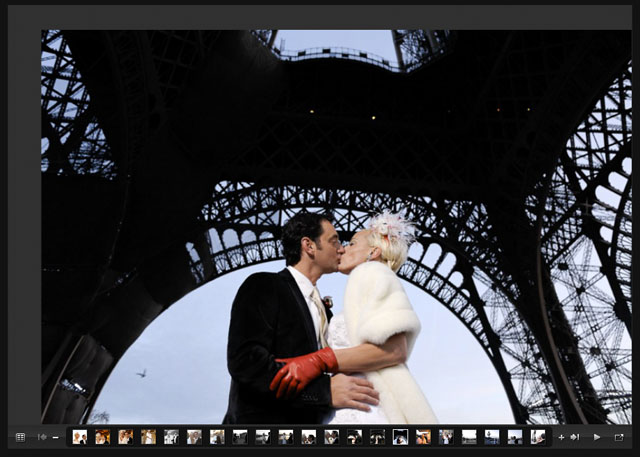The width and height of the screenshot is (640, 457).
Task: Jump to the first photo in slideshow
Action: pyautogui.click(x=42, y=437)
